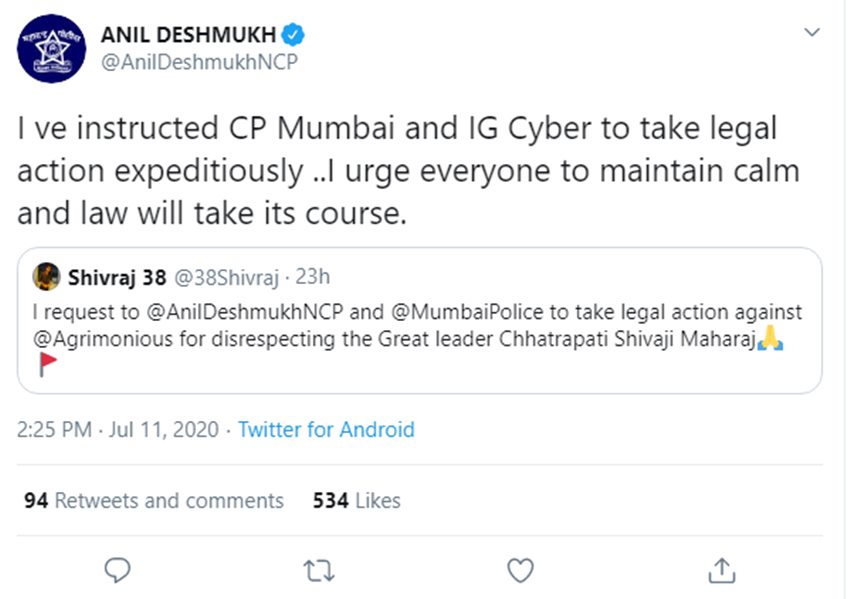Open the quoted tweet's 23h timestamp

(x=314, y=276)
